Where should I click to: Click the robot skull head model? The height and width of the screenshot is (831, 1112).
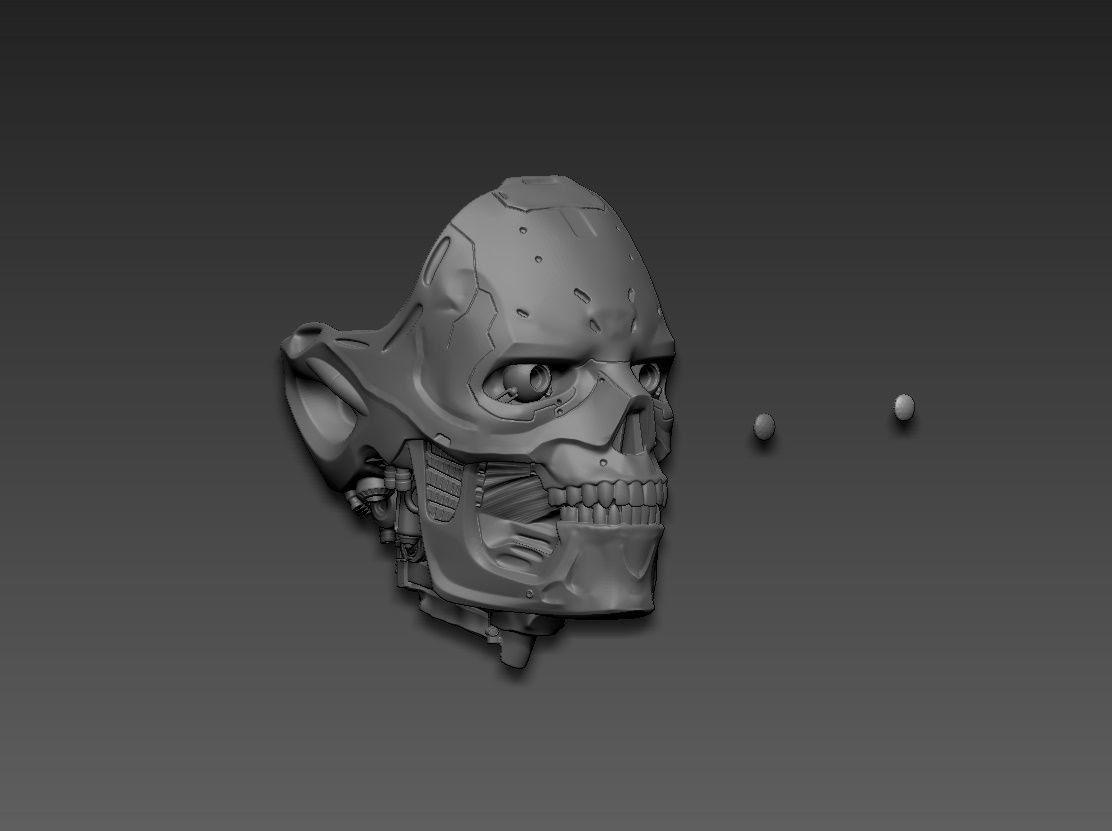tap(477, 421)
